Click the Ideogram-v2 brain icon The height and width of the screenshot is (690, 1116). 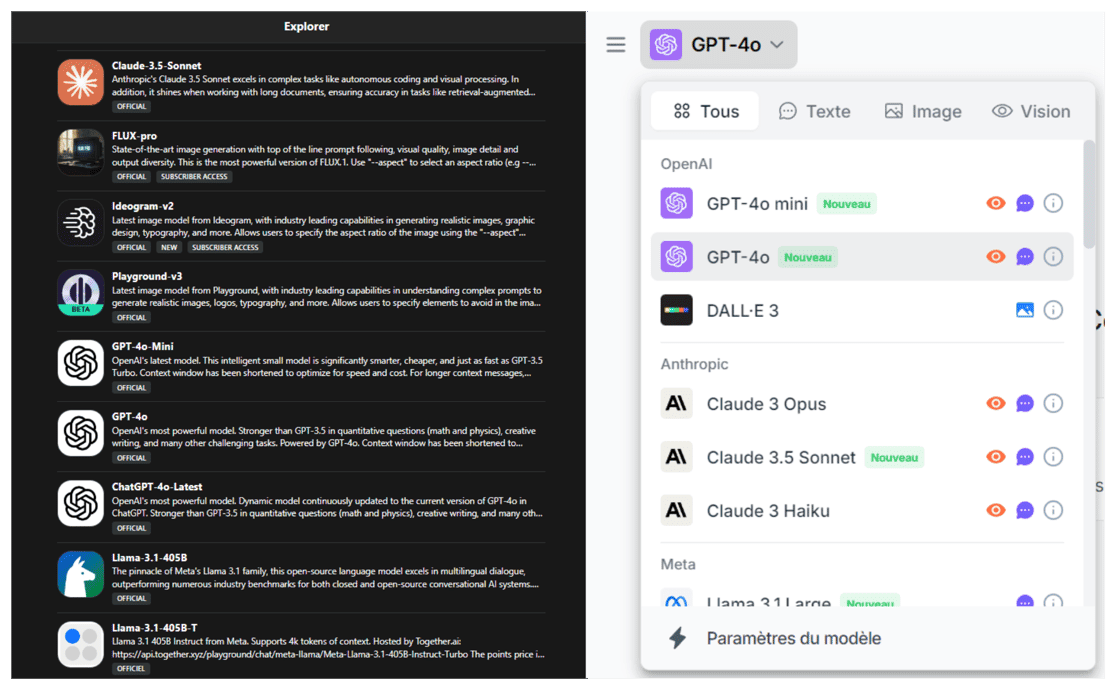[80, 222]
